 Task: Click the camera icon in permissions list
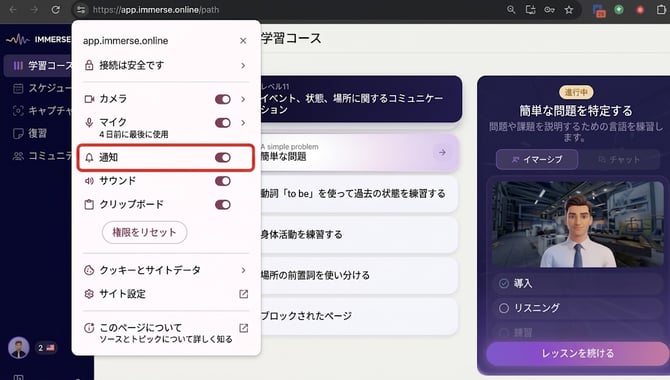(x=89, y=99)
